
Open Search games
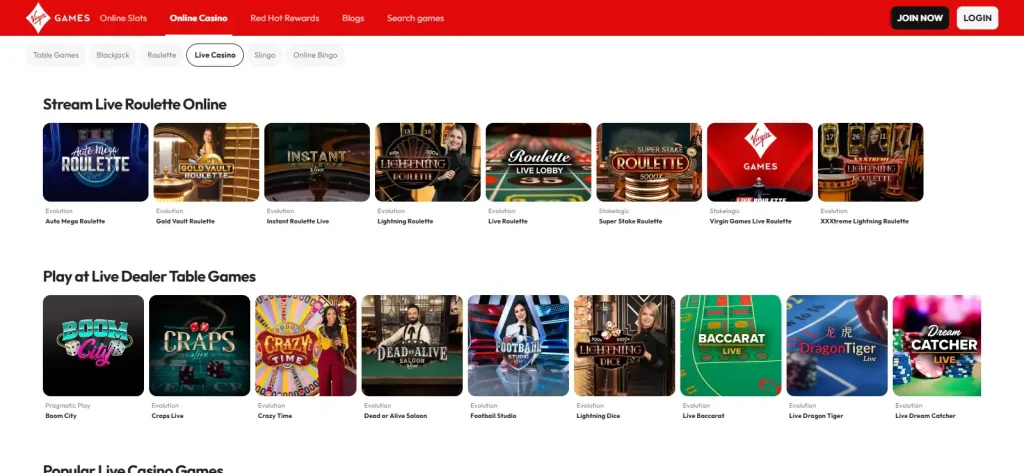tap(415, 18)
